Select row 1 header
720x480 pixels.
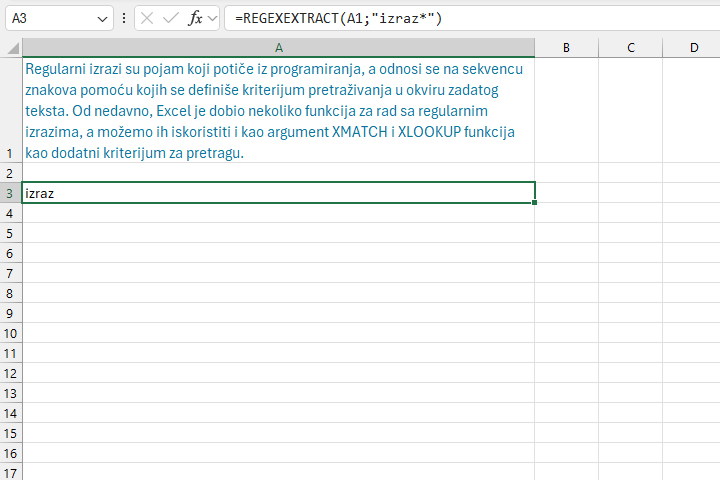[x=11, y=111]
